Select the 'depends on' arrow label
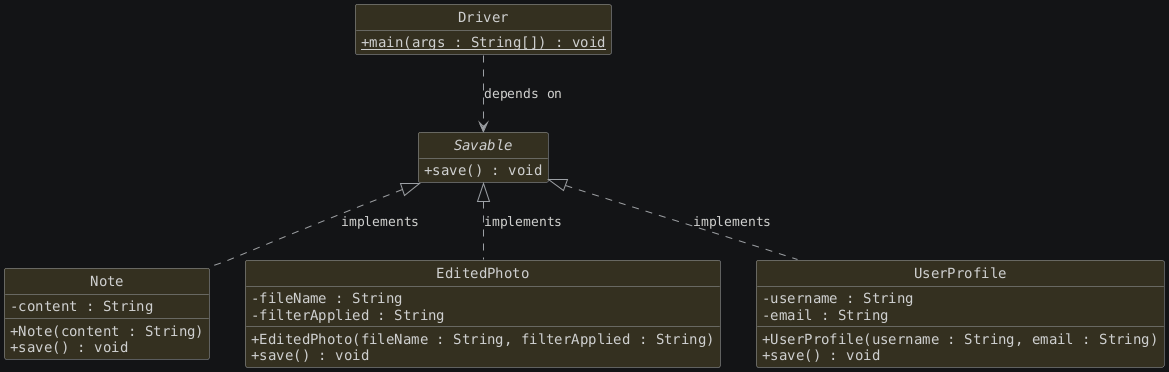The image size is (1169, 372). (523, 94)
